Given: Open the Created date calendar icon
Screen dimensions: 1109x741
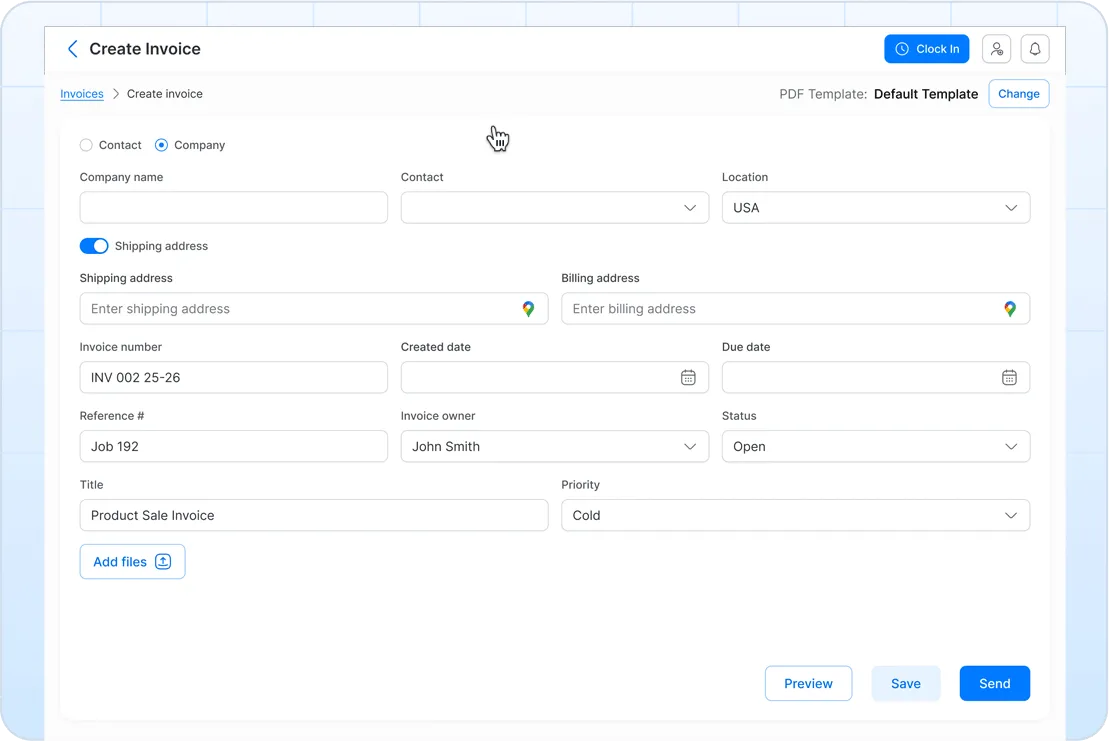Looking at the screenshot, I should pos(688,378).
